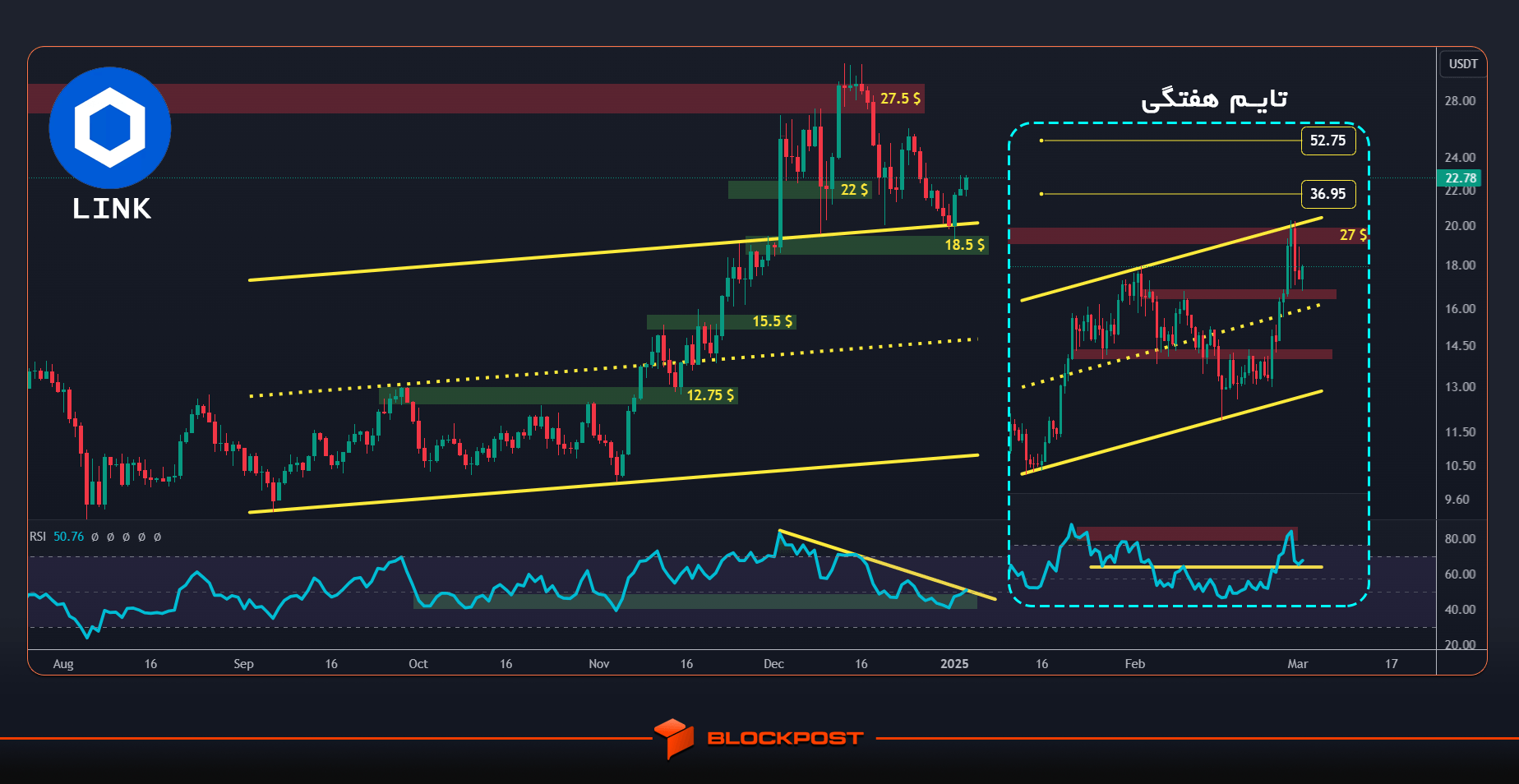Viewport: 1519px width, 784px height.
Task: Click the Aug label on time axis
Action: [63, 664]
